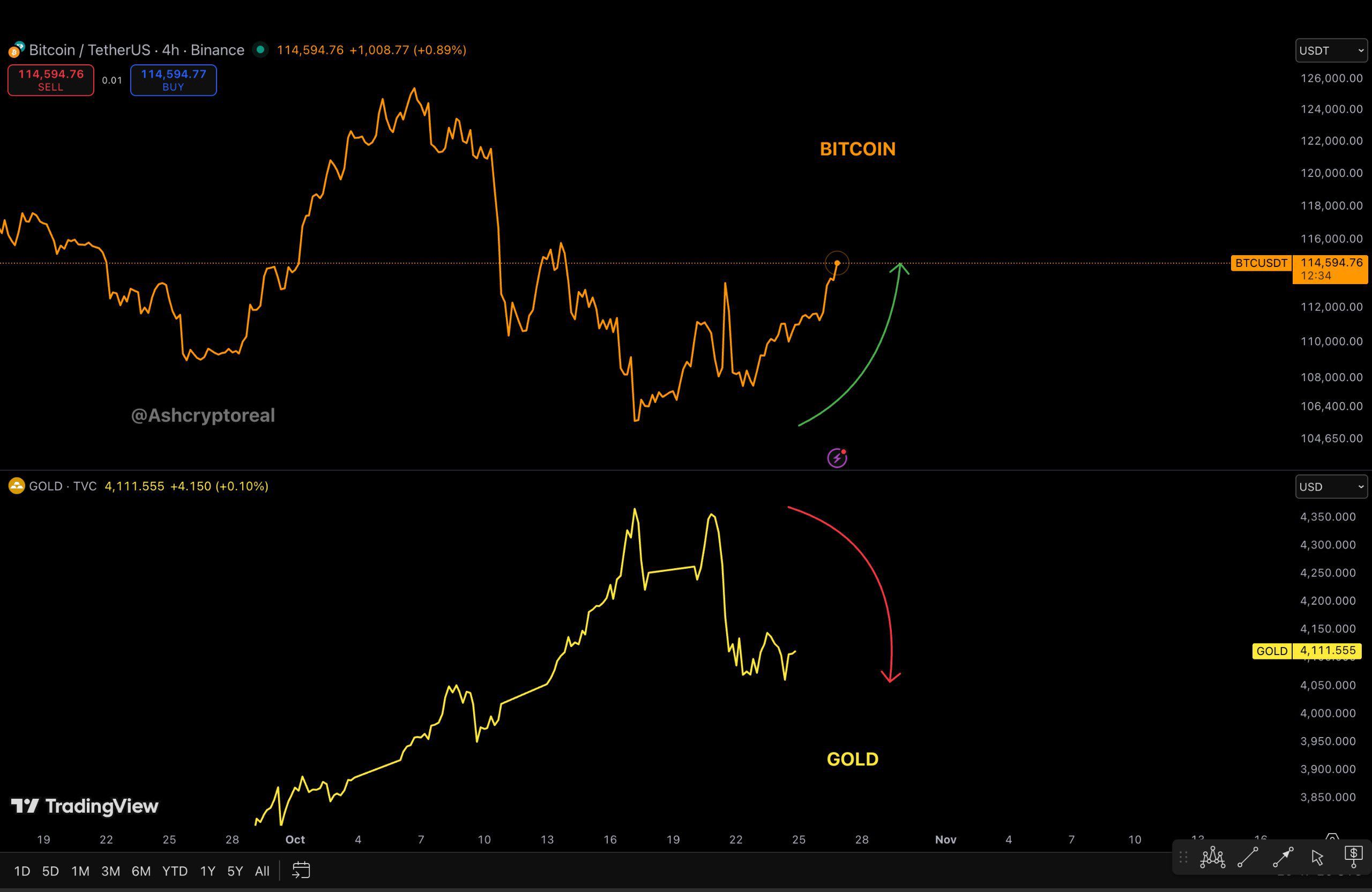Open the Go to date calendar icon

pos(301,870)
